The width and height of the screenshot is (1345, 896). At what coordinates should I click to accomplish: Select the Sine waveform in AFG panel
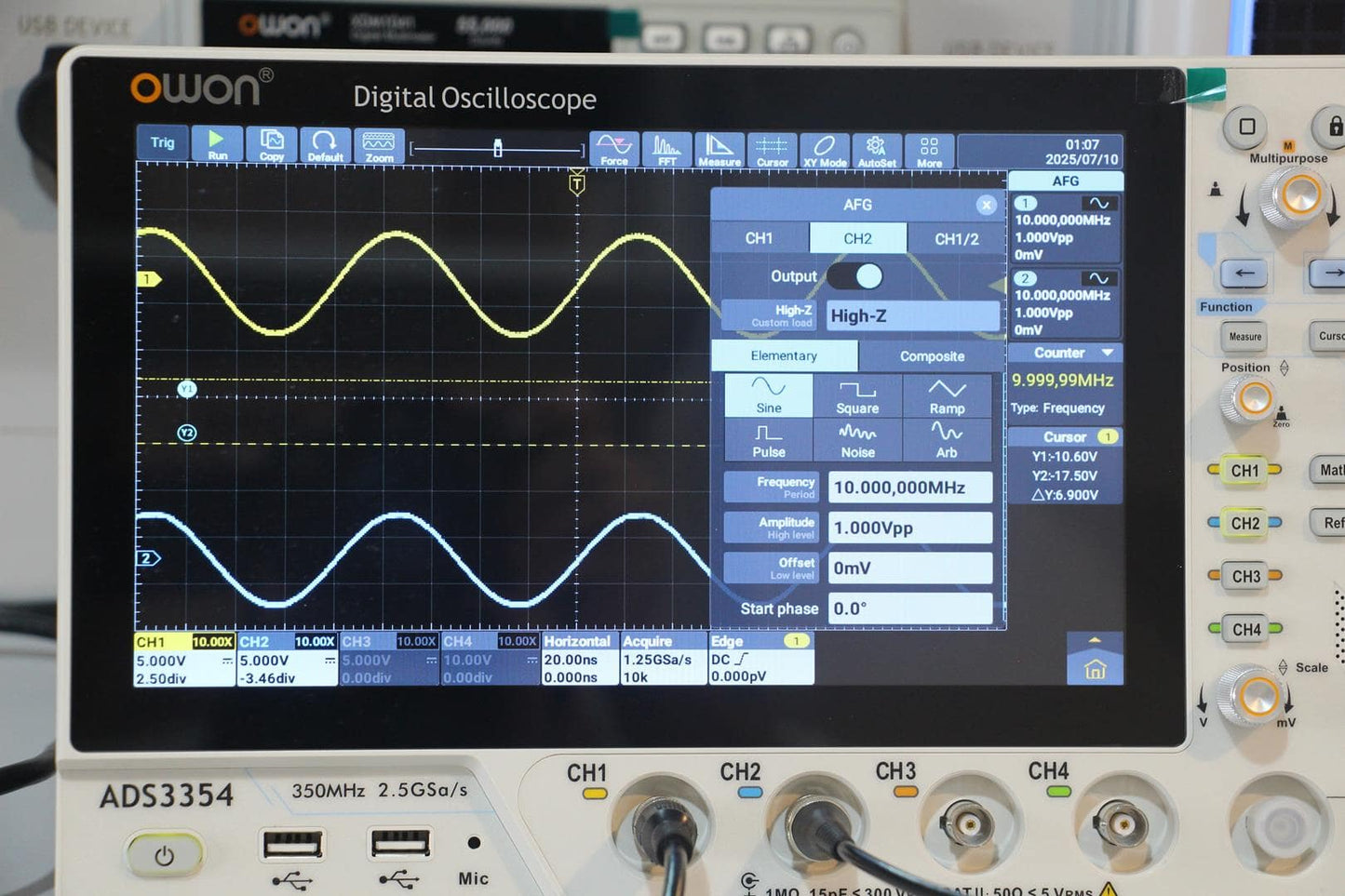769,395
